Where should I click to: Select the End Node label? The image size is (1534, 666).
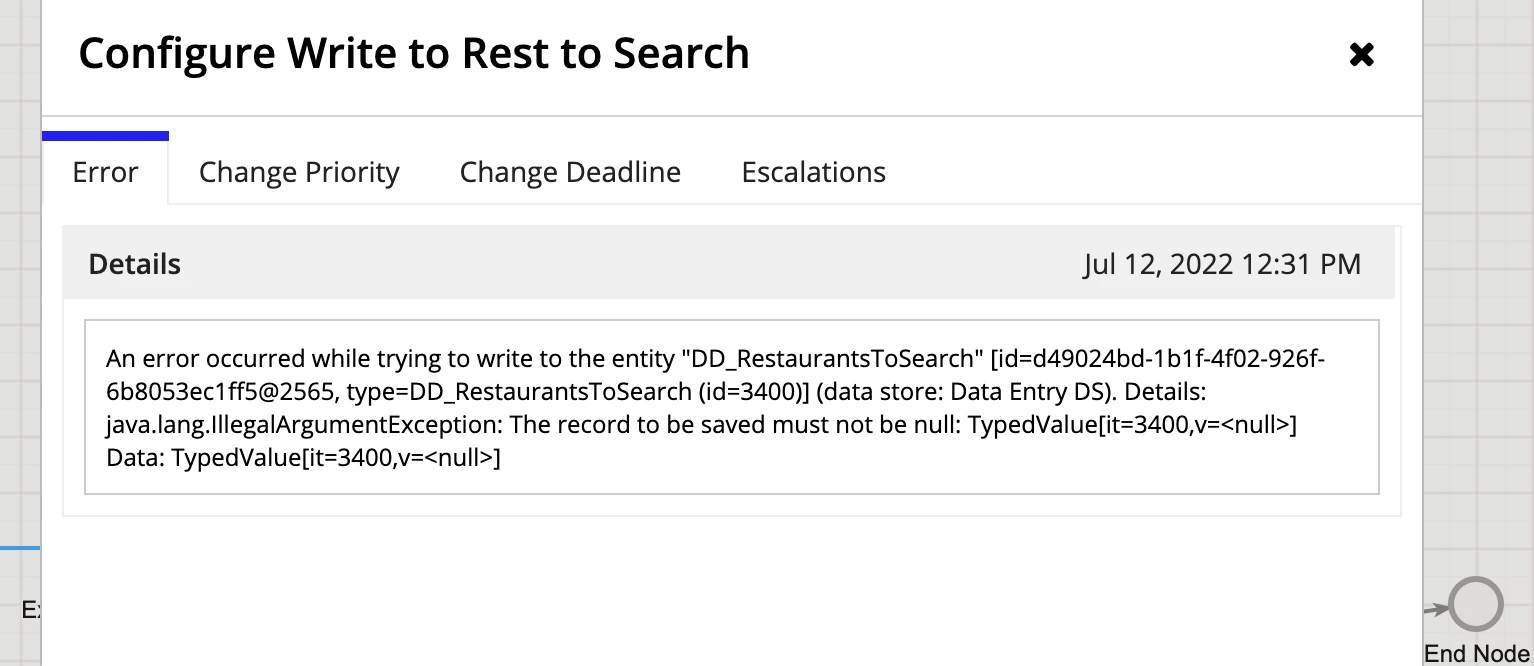[1476, 654]
